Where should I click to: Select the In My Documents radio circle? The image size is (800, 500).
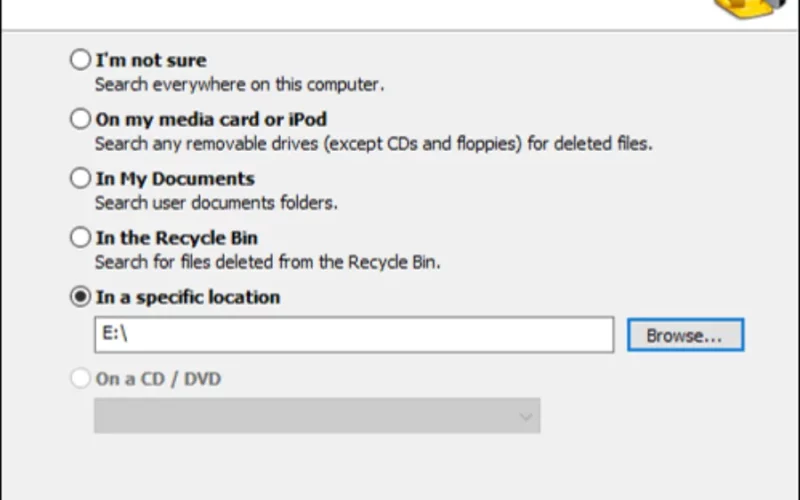[x=80, y=178]
